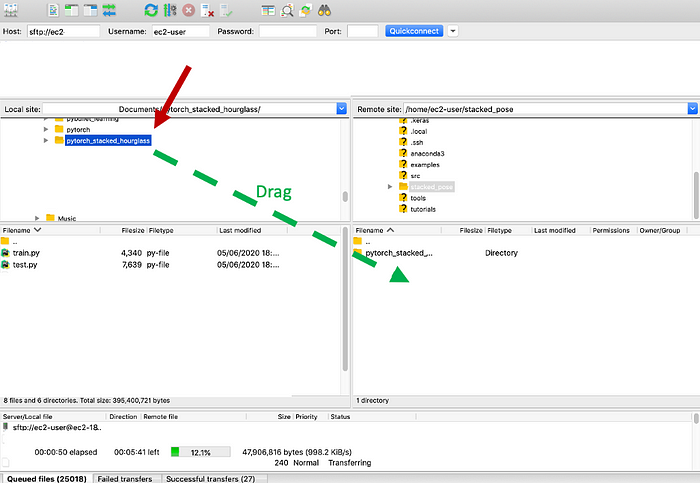Image resolution: width=700 pixels, height=483 pixels.
Task: Expand the pytorch_stacked_hourglass local folder
Action: [46, 141]
